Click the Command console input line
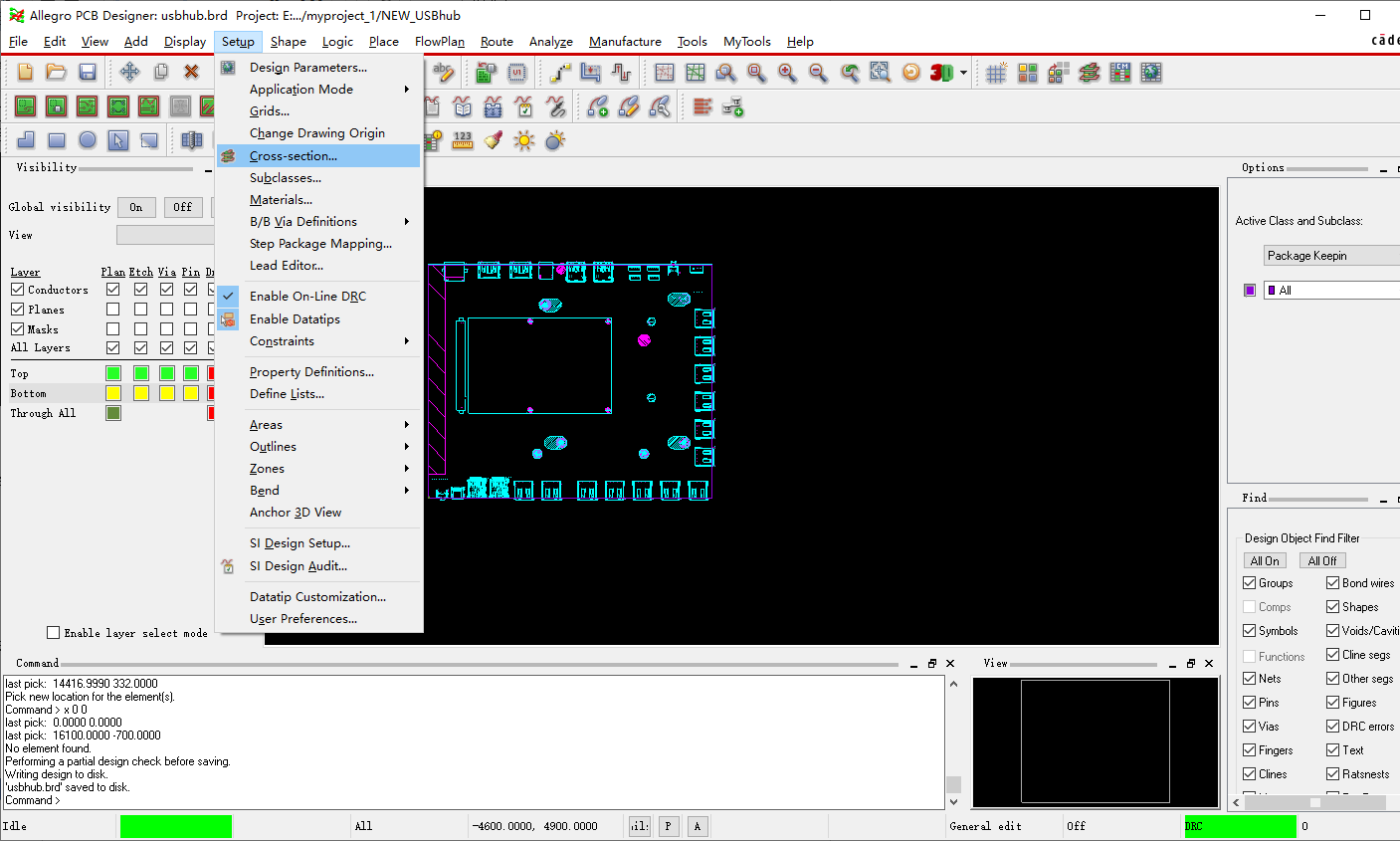This screenshot has width=1400, height=841. point(473,800)
